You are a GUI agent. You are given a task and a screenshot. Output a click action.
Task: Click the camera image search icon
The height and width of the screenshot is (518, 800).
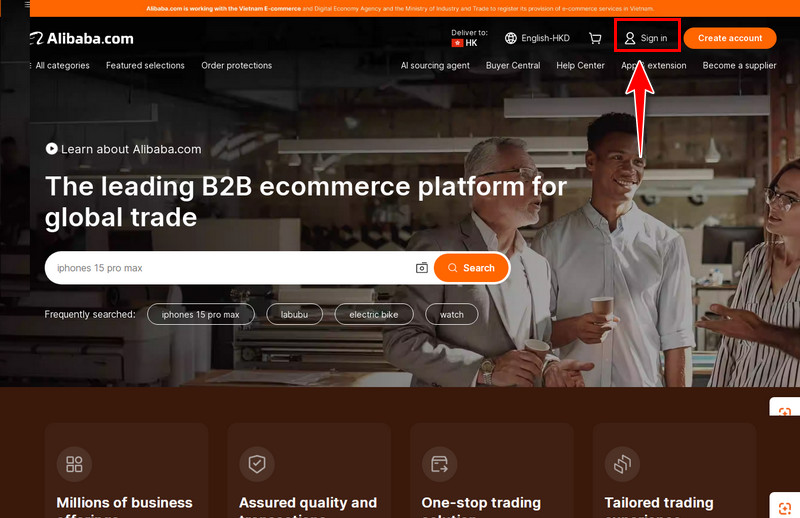click(x=421, y=268)
